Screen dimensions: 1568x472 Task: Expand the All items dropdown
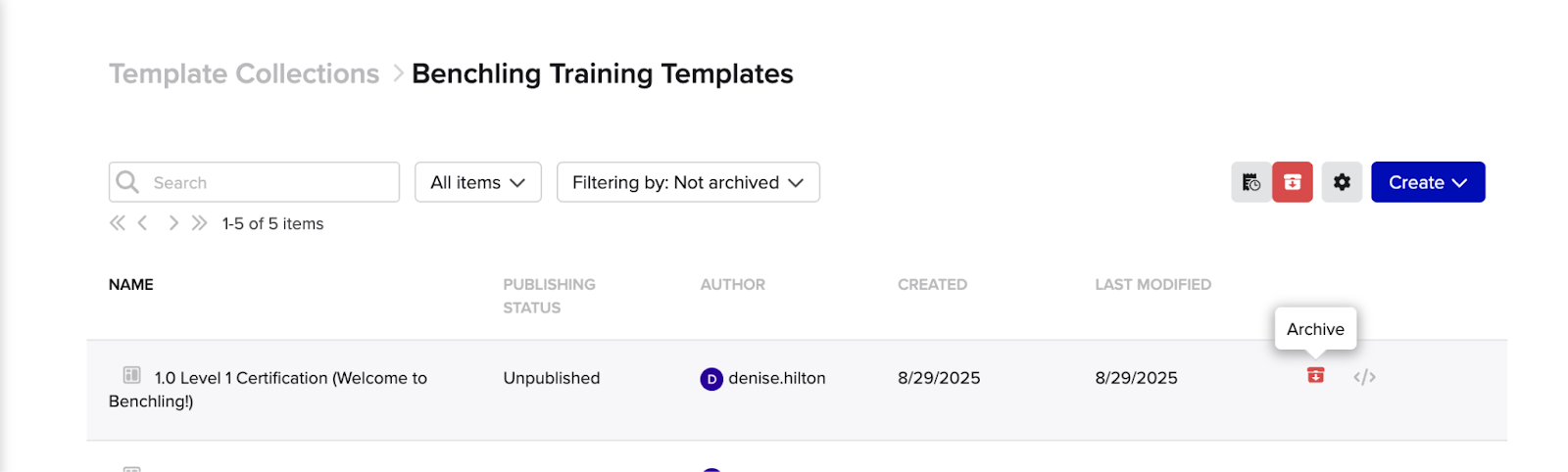pos(477,182)
